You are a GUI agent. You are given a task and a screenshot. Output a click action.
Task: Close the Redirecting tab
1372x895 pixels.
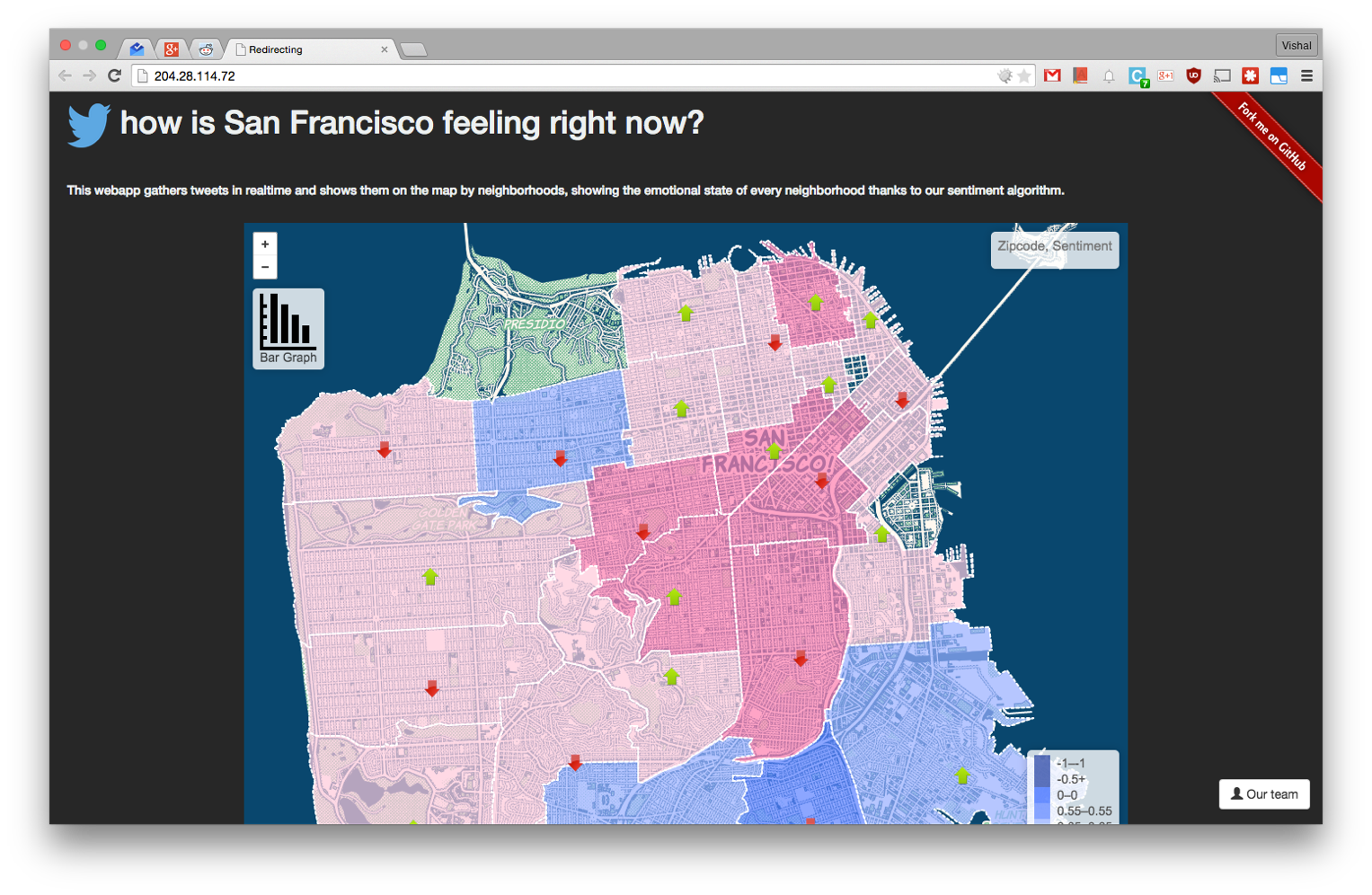tap(385, 49)
